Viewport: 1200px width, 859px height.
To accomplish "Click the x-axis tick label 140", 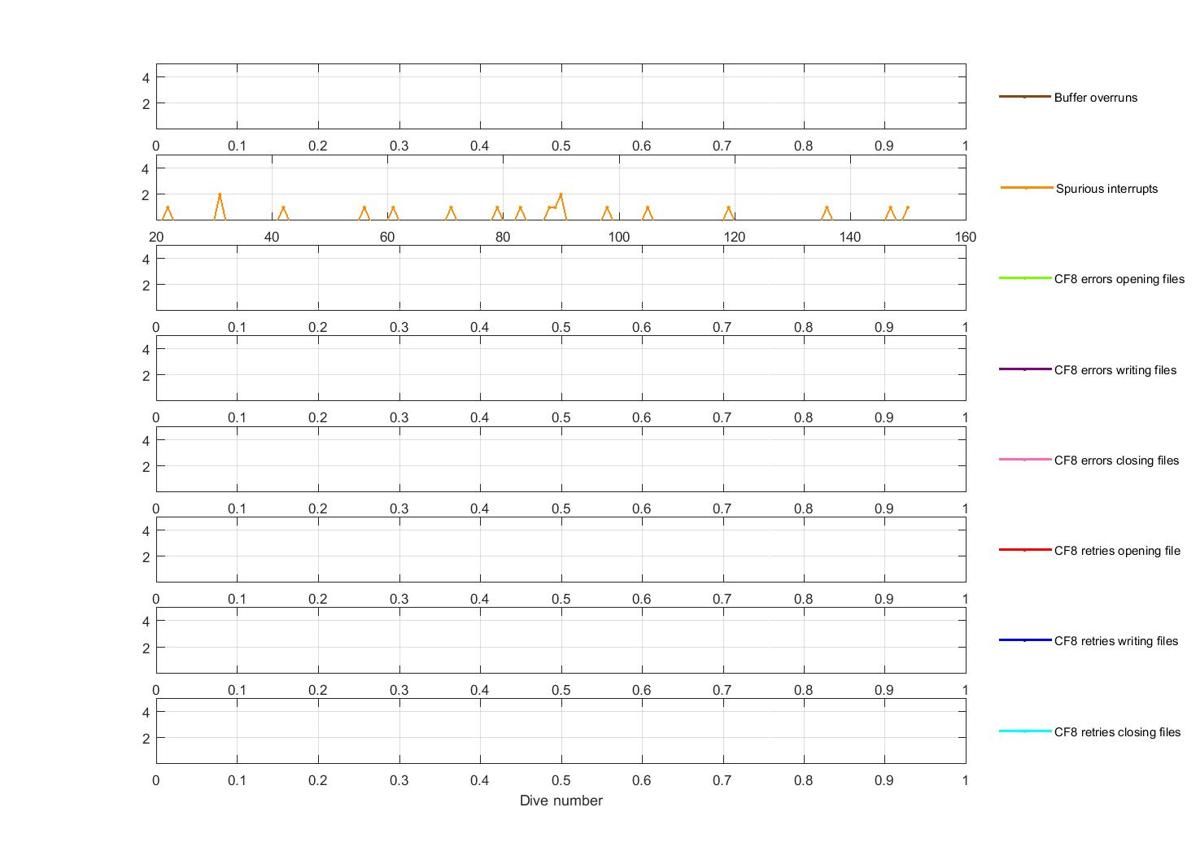I will click(x=850, y=237).
